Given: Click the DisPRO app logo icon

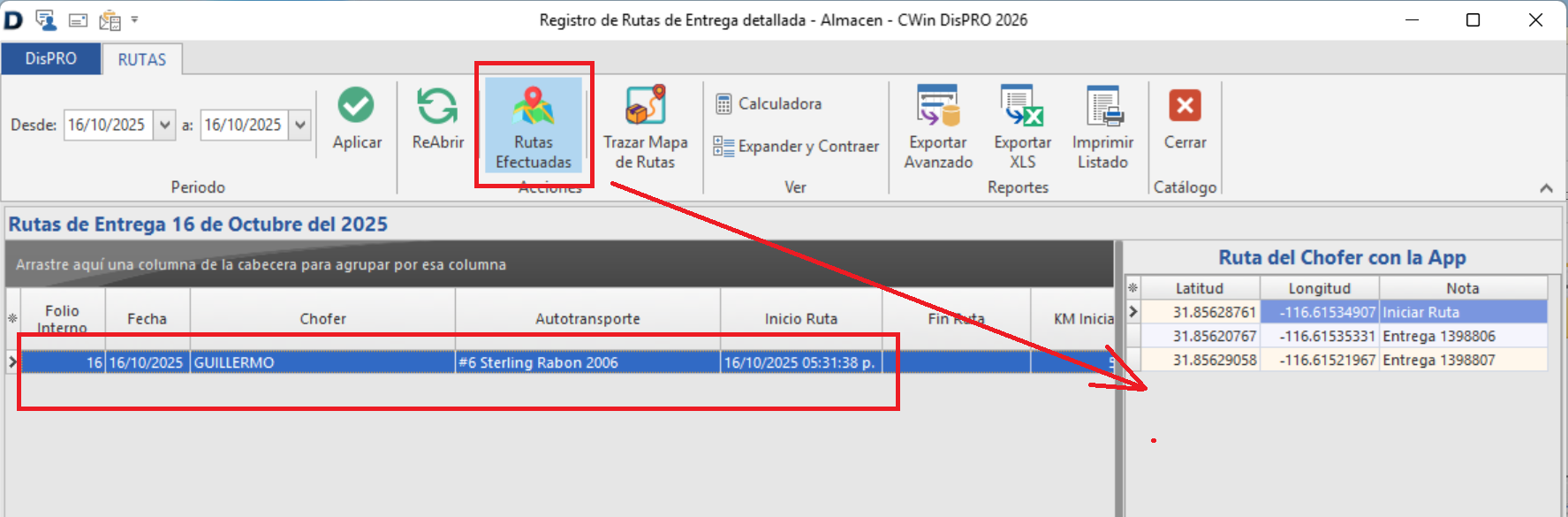Looking at the screenshot, I should pyautogui.click(x=13, y=19).
